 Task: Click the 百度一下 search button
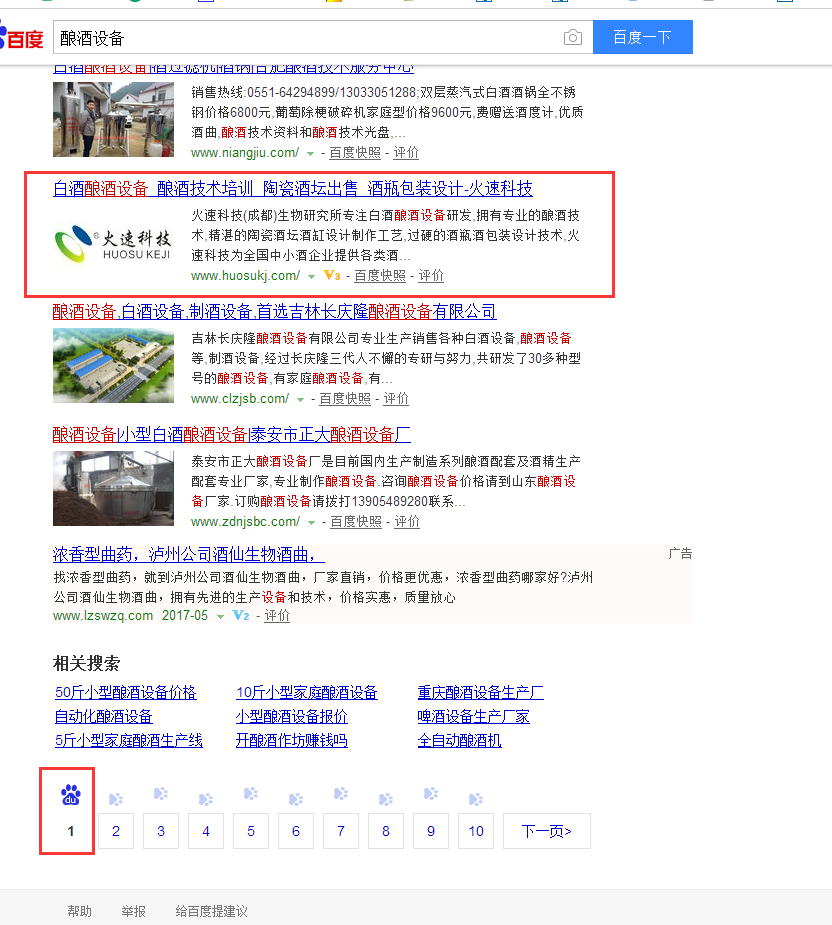[x=643, y=37]
